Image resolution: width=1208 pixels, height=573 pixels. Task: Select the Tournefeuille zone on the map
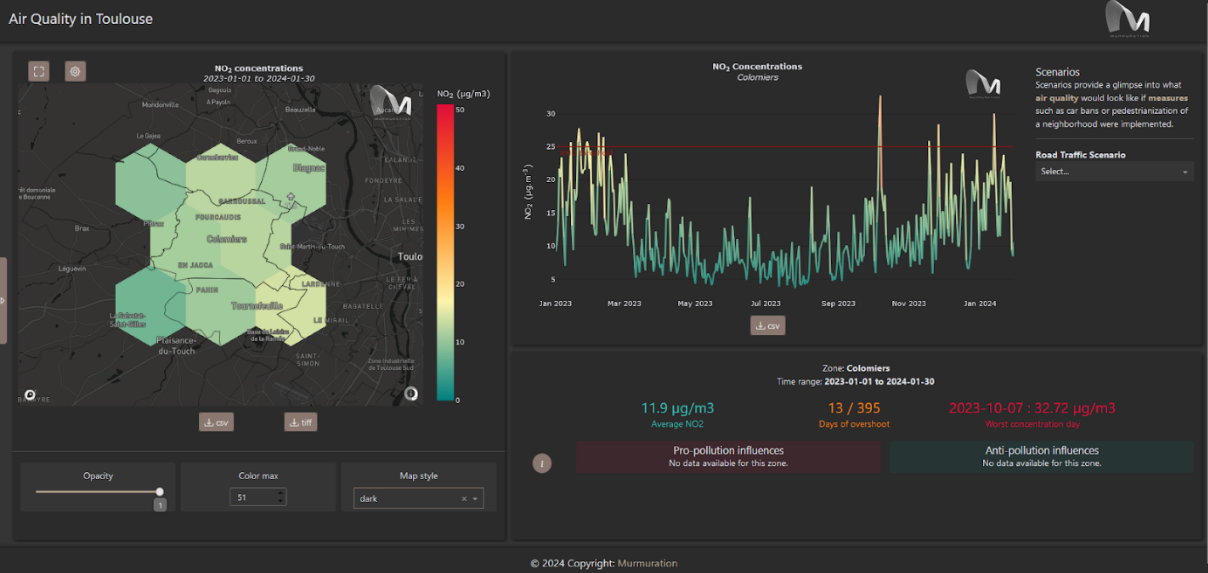point(257,305)
